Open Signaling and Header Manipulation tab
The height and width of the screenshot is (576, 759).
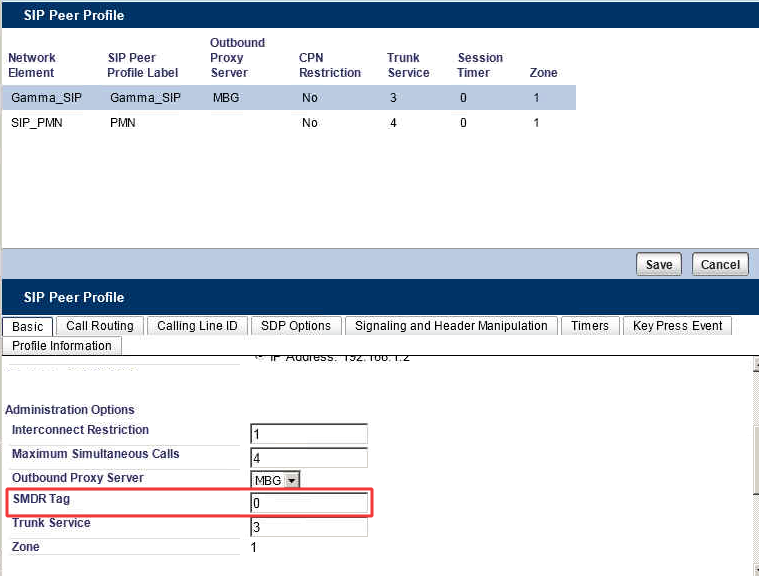451,326
